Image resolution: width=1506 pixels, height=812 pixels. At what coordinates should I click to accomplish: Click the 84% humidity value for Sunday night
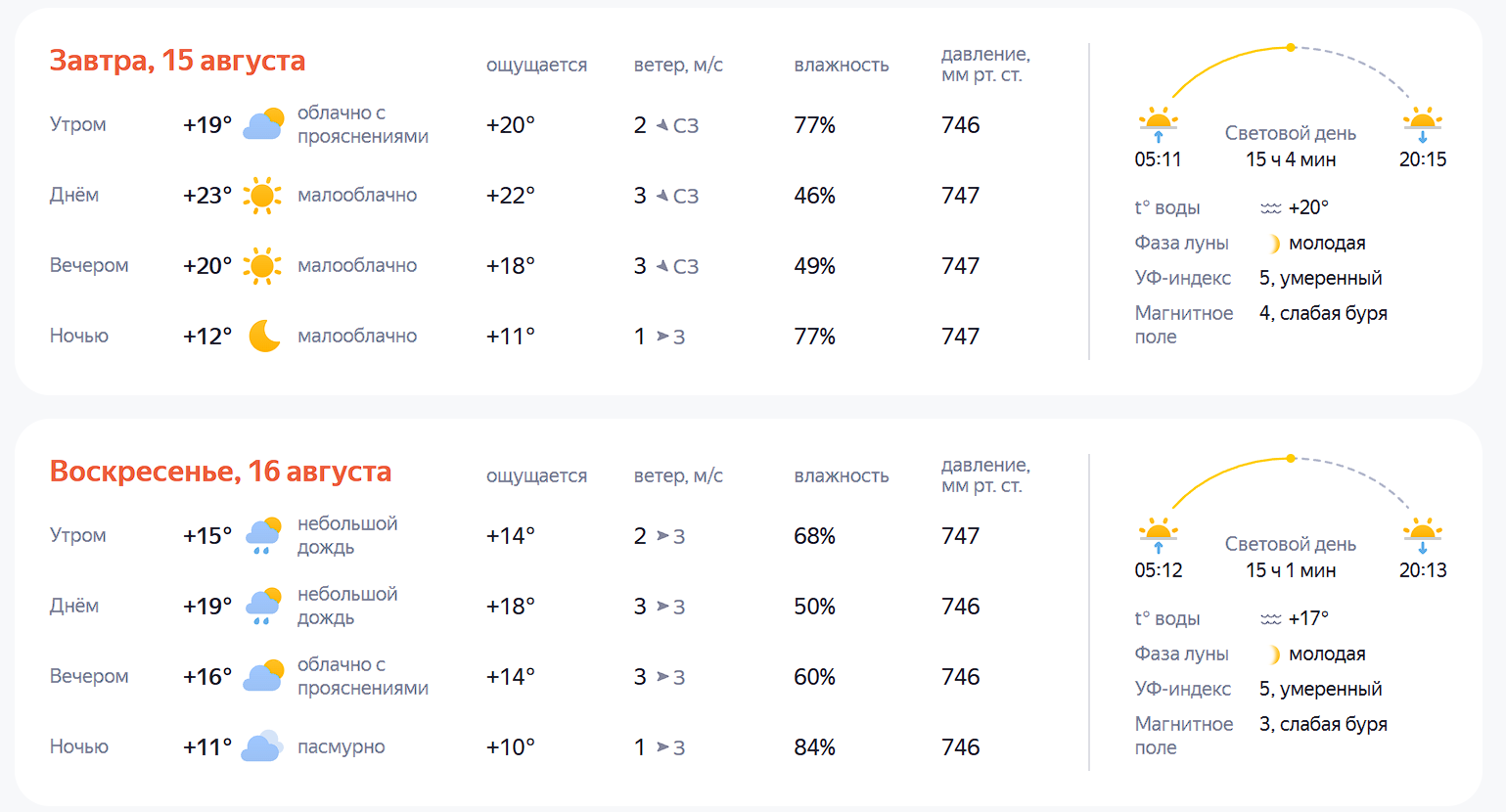[814, 747]
